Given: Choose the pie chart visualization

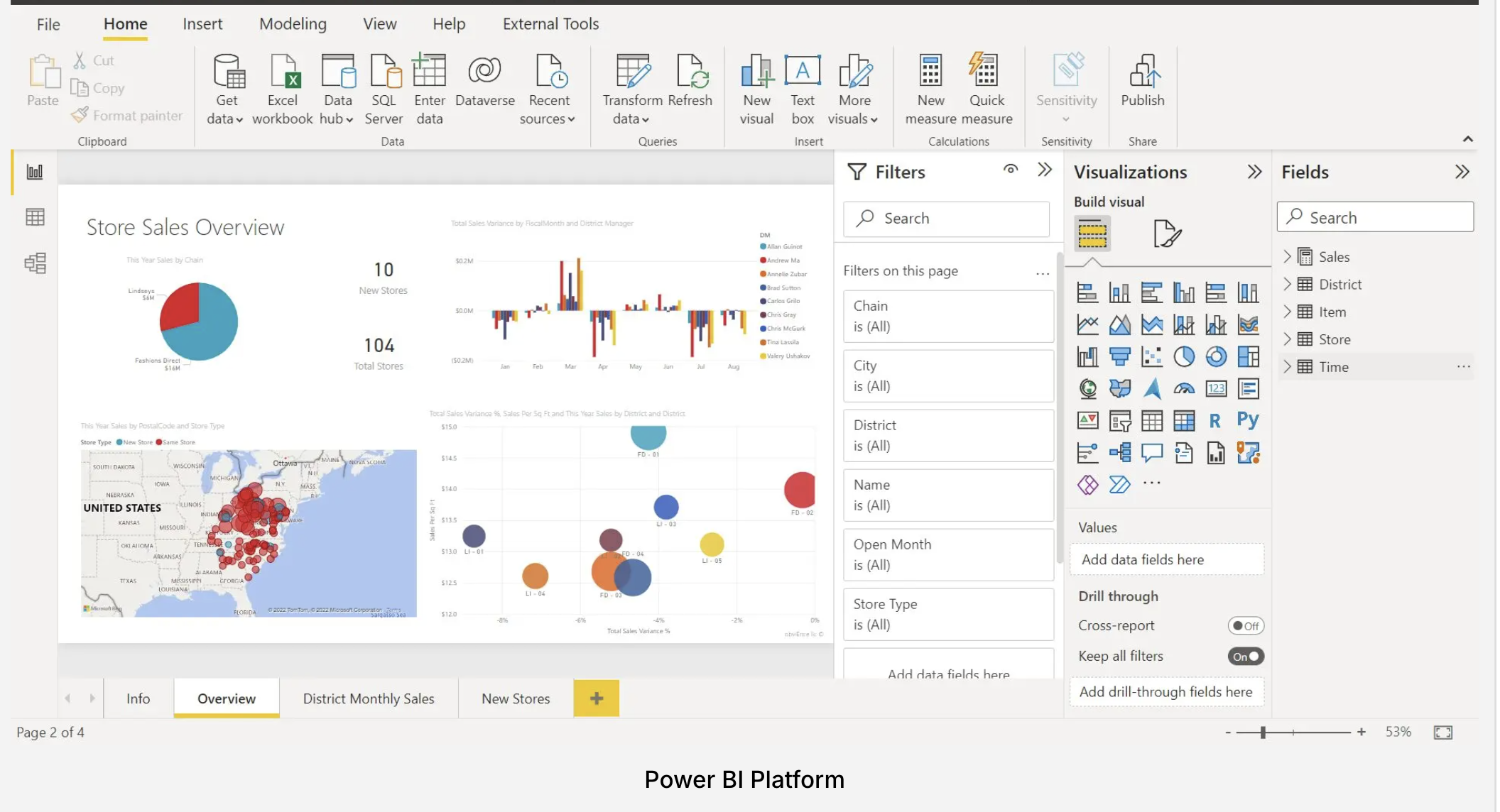Looking at the screenshot, I should [x=1185, y=356].
